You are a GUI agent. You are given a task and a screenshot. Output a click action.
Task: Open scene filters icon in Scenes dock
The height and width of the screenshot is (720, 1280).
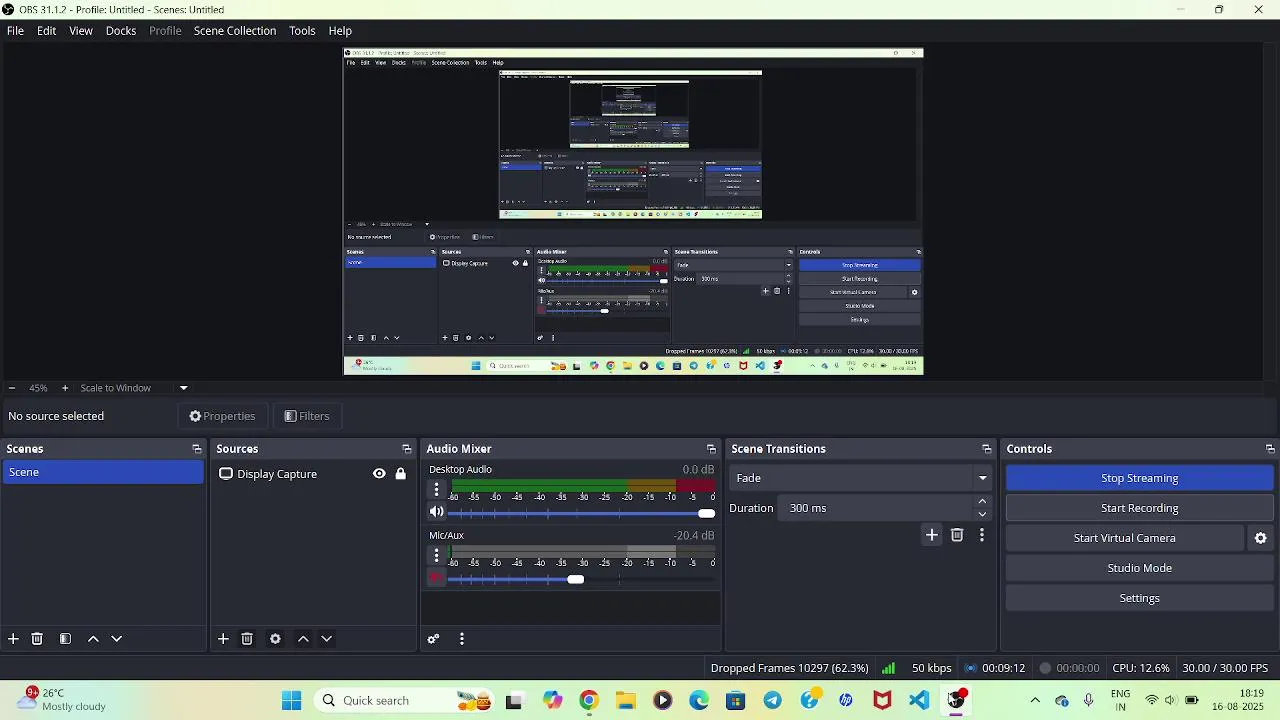65,639
